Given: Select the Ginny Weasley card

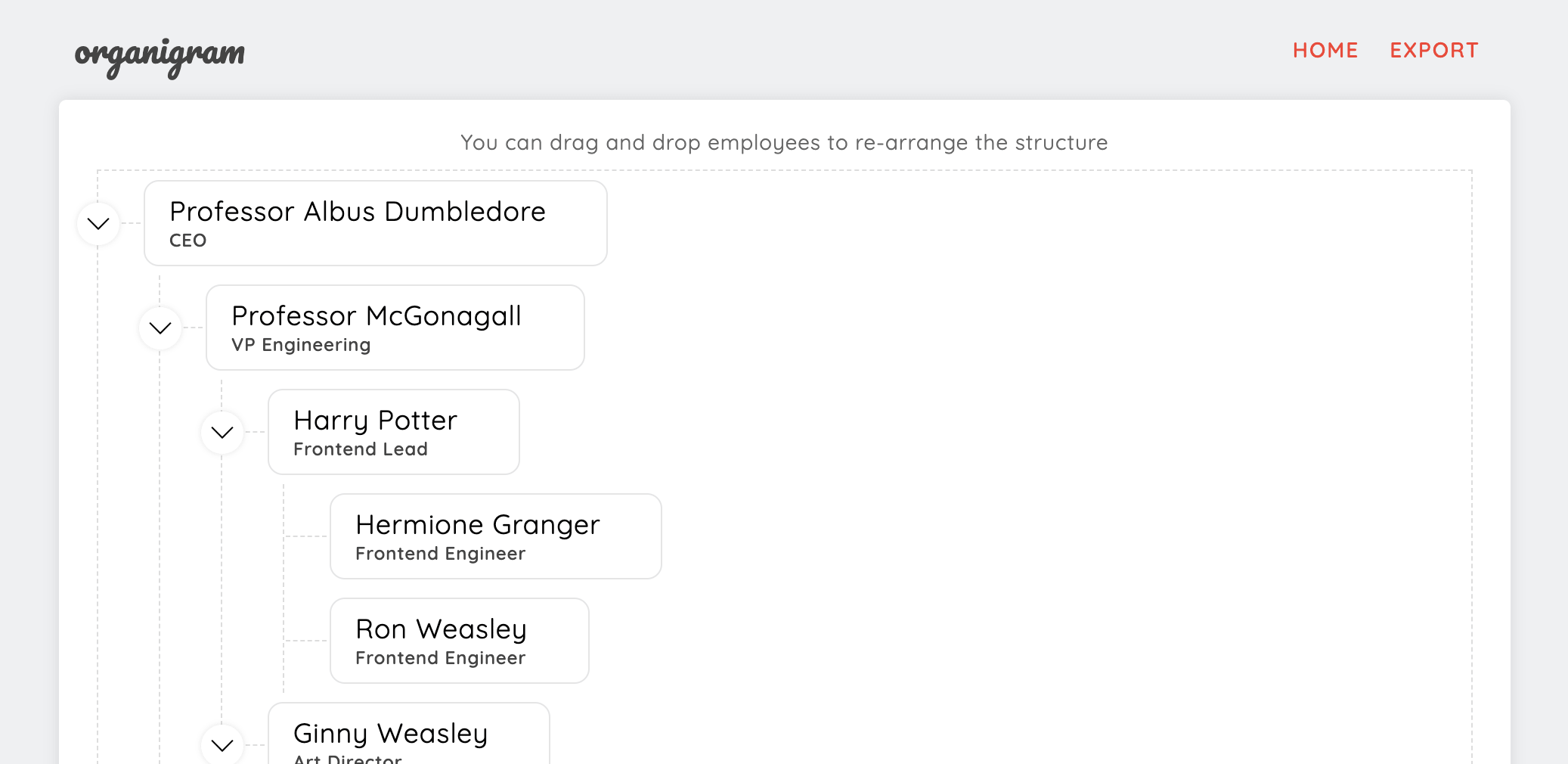Looking at the screenshot, I should 409,734.
